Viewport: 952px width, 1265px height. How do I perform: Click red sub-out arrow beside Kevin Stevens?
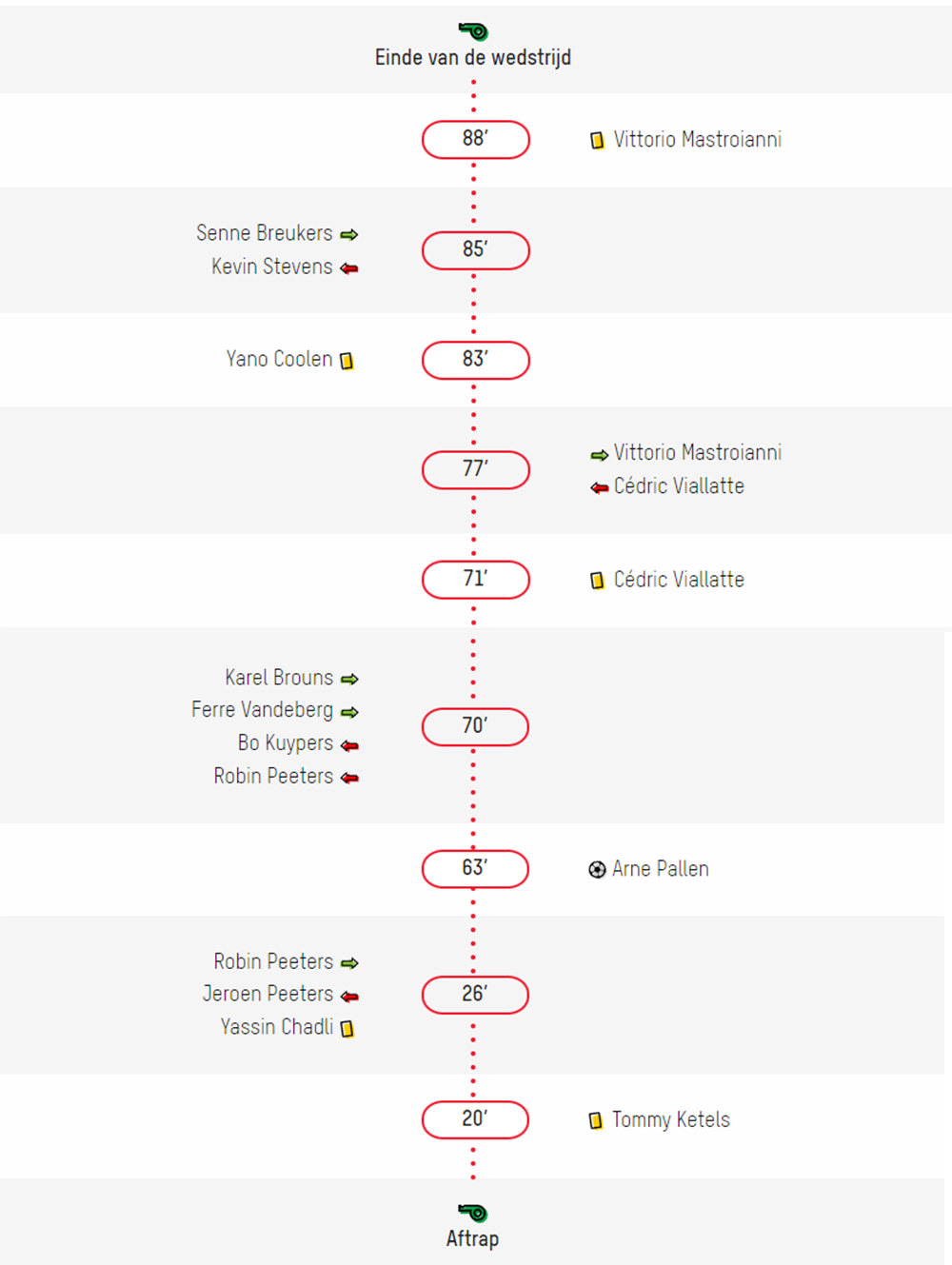[349, 268]
